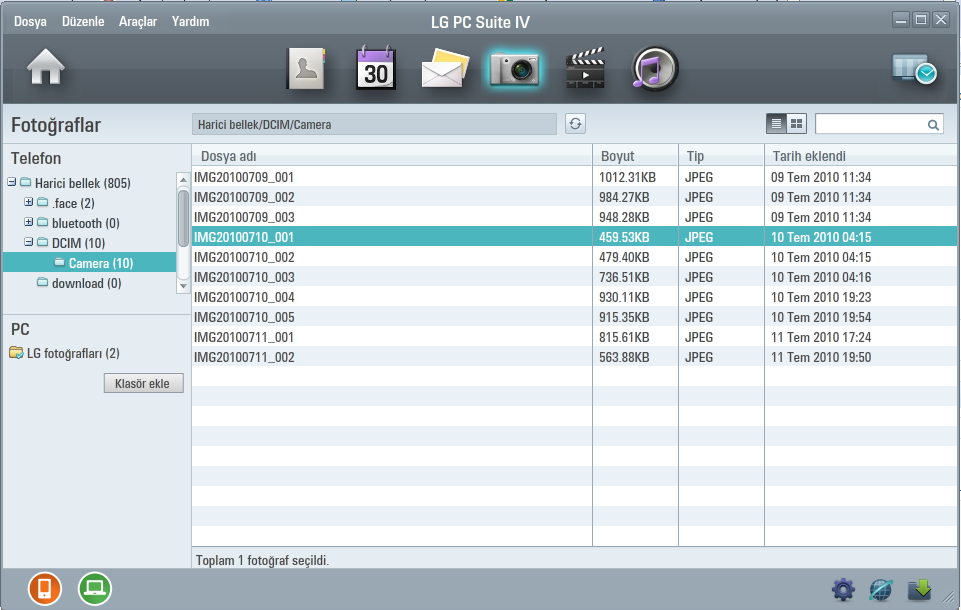
Task: Open the Calendar icon
Action: [x=376, y=69]
